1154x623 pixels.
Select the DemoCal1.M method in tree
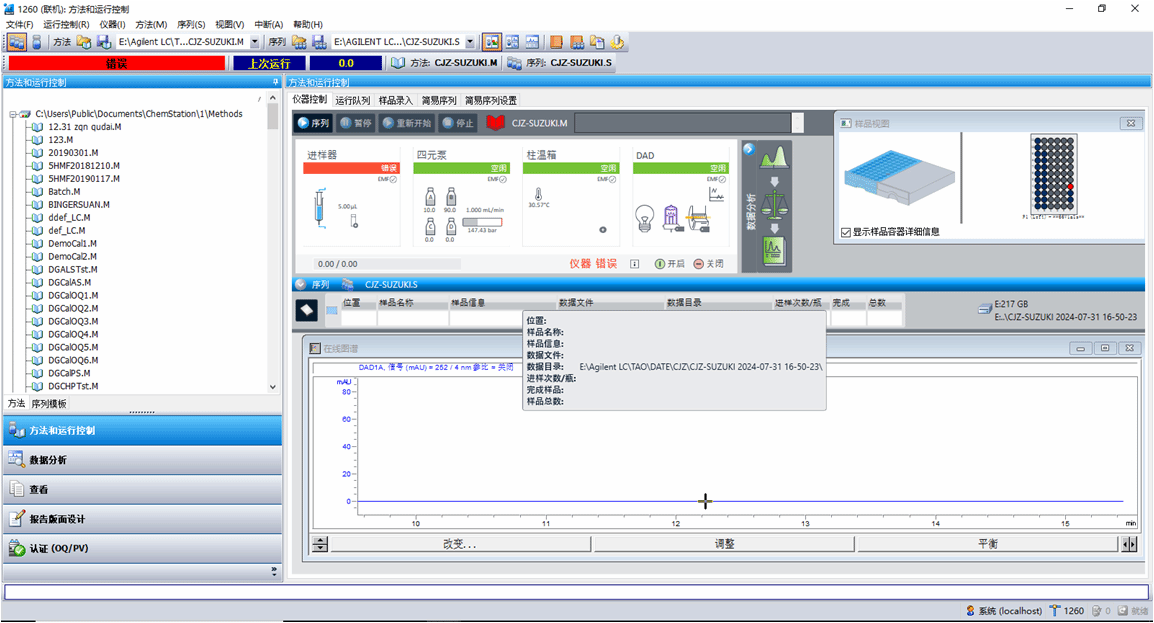coord(72,243)
